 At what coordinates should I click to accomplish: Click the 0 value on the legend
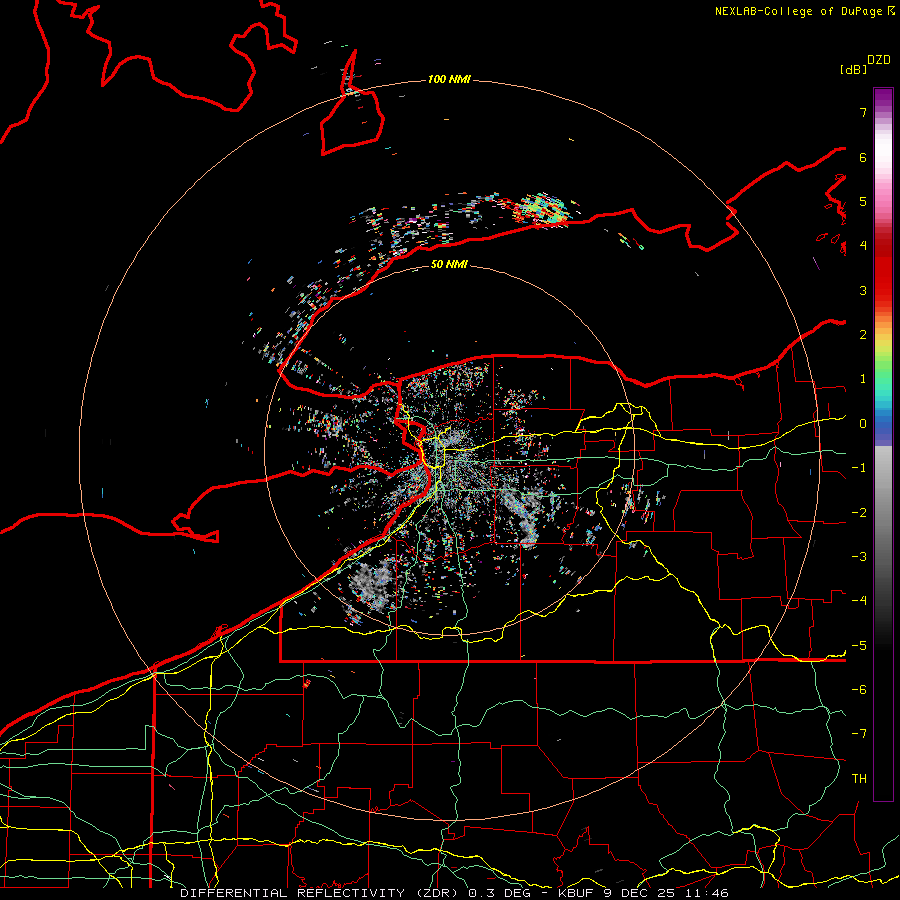pyautogui.click(x=863, y=424)
